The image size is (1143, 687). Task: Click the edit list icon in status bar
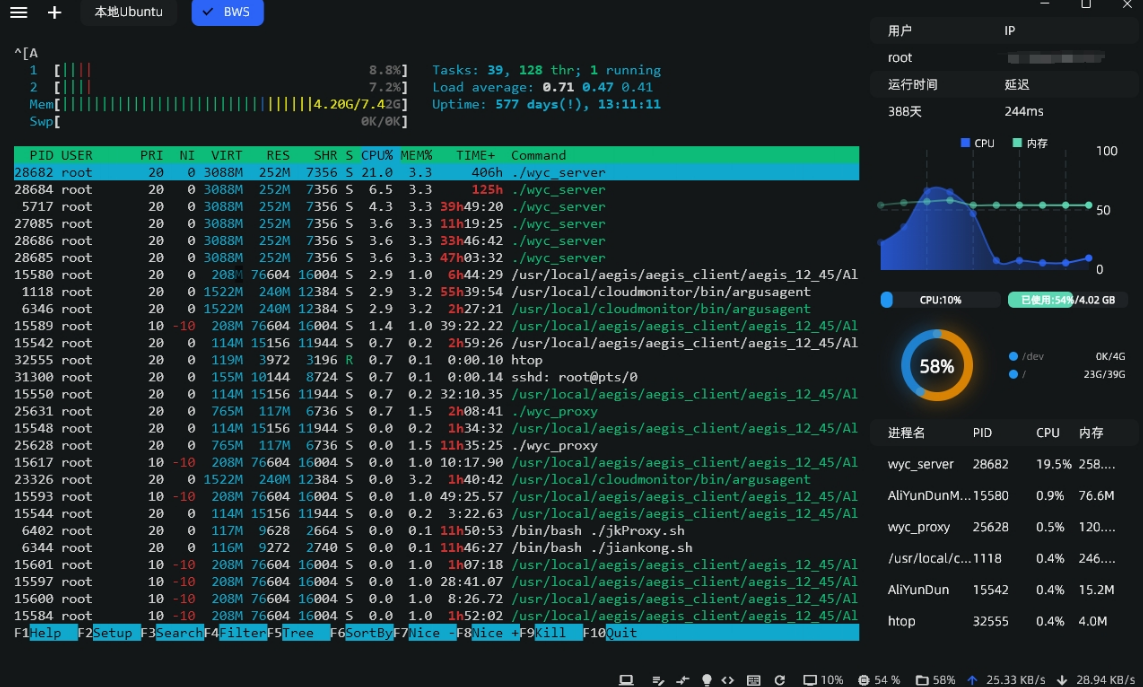[658, 680]
